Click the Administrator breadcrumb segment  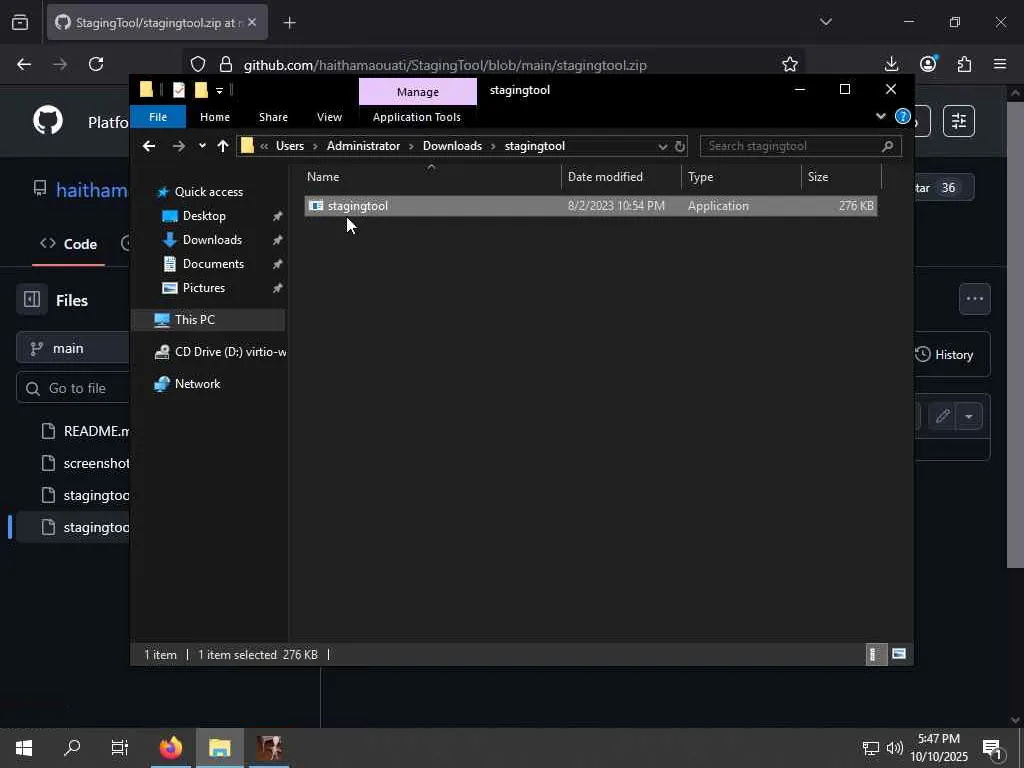363,146
